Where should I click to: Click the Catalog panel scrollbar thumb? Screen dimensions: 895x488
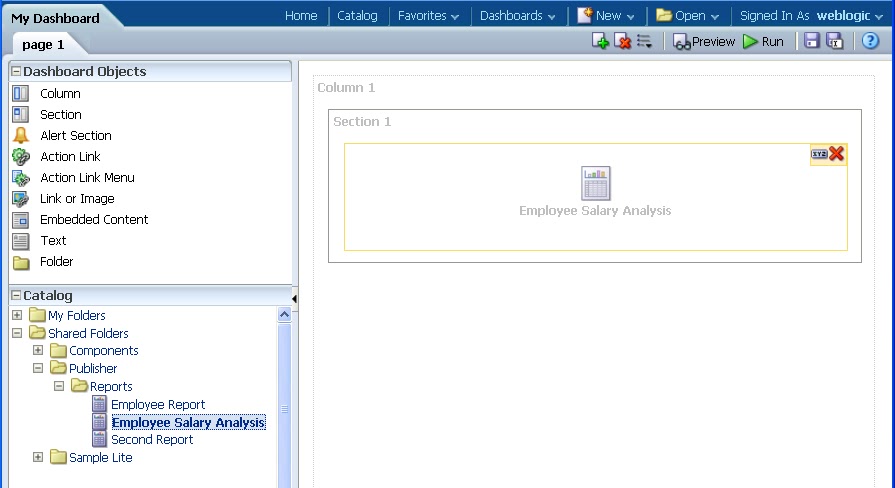pos(284,408)
